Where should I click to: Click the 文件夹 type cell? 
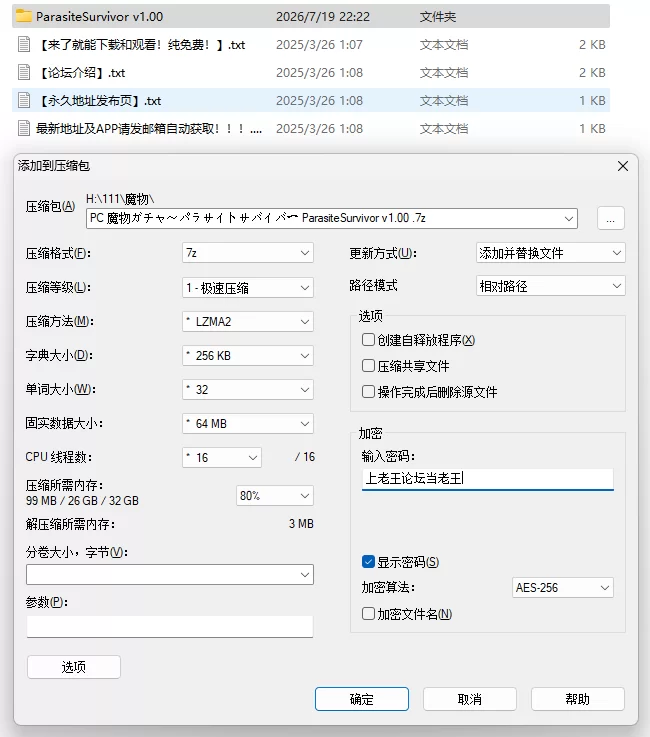(438, 16)
